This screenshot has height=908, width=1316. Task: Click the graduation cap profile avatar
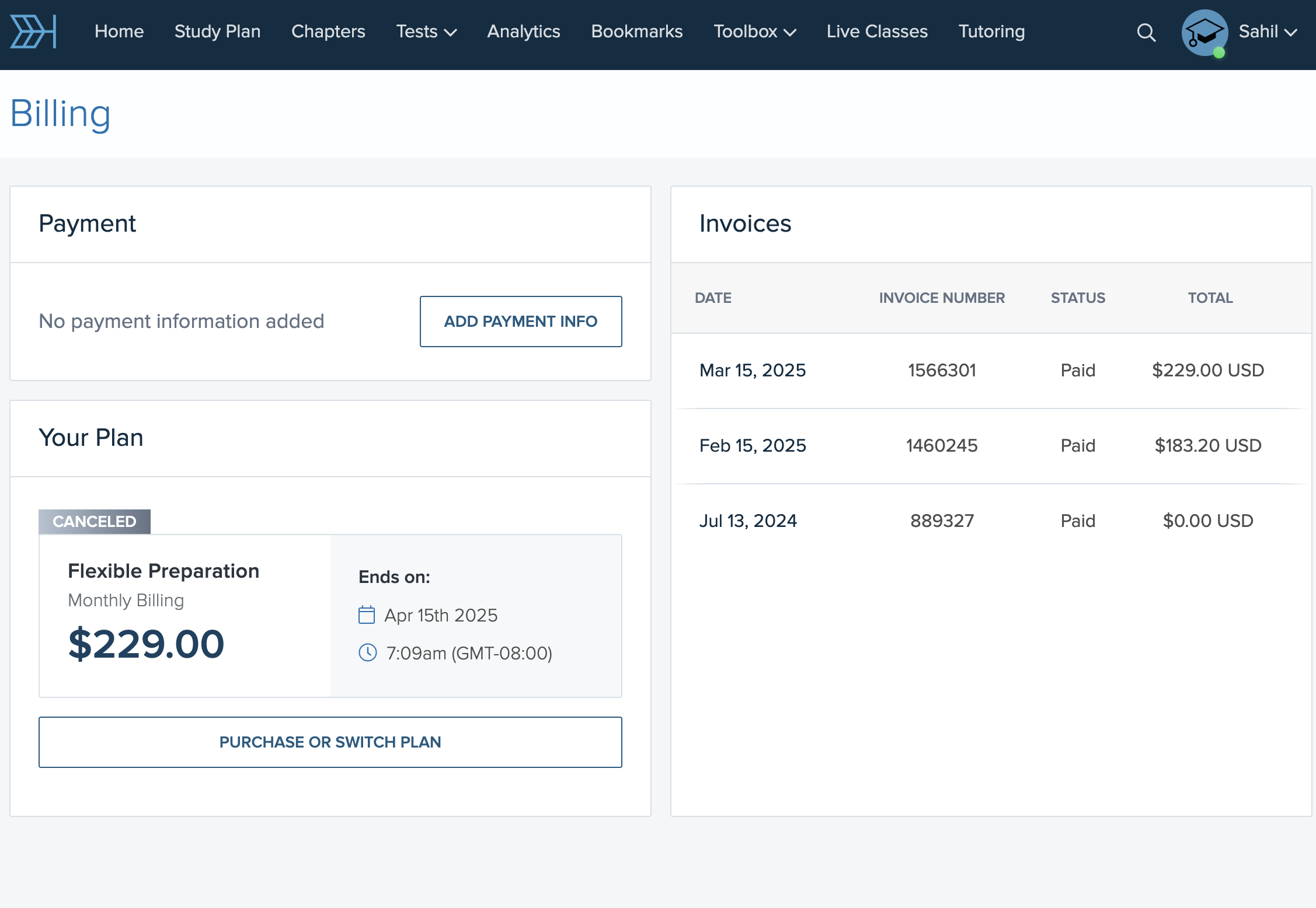click(1204, 32)
